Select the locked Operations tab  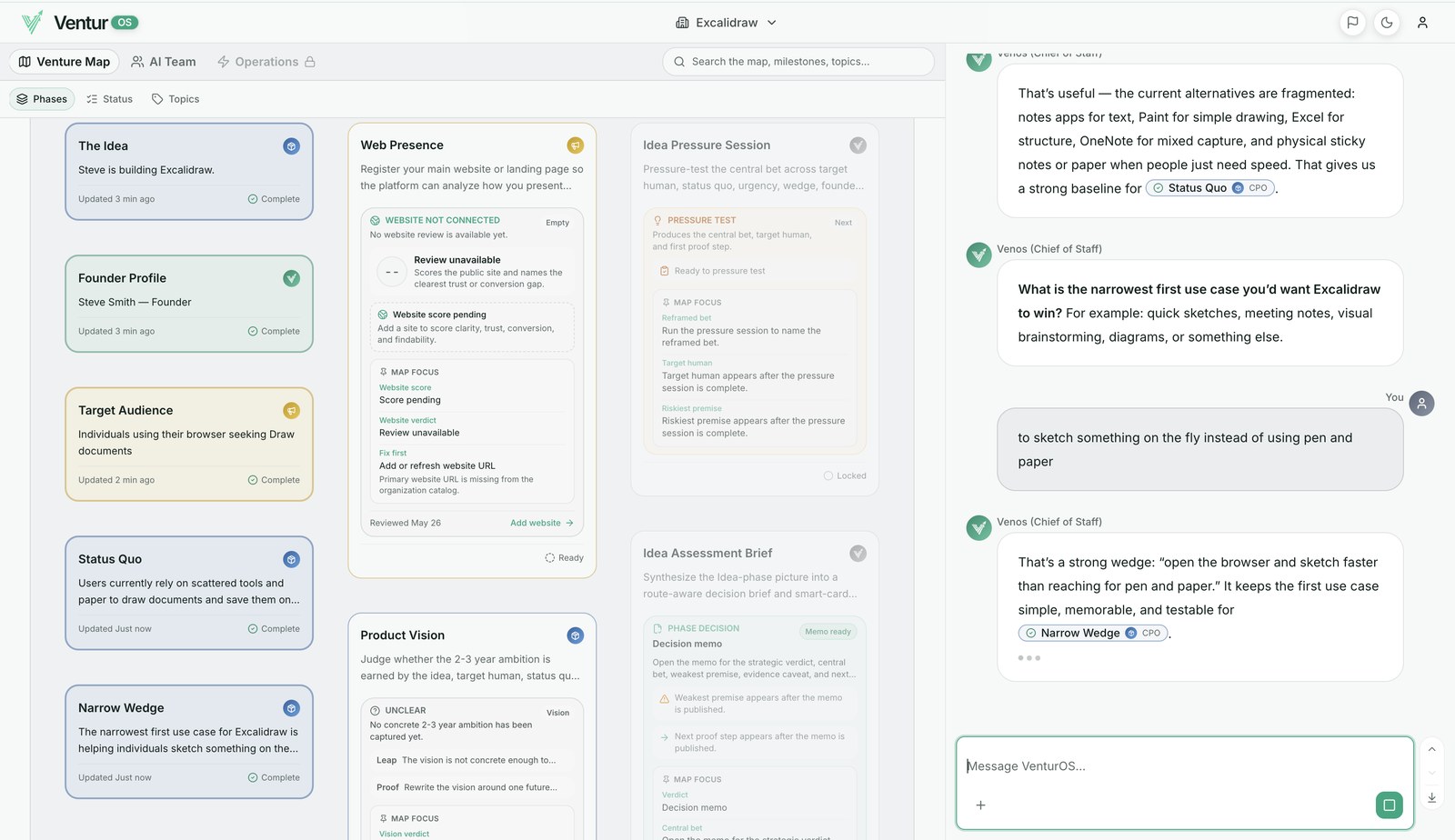click(266, 62)
